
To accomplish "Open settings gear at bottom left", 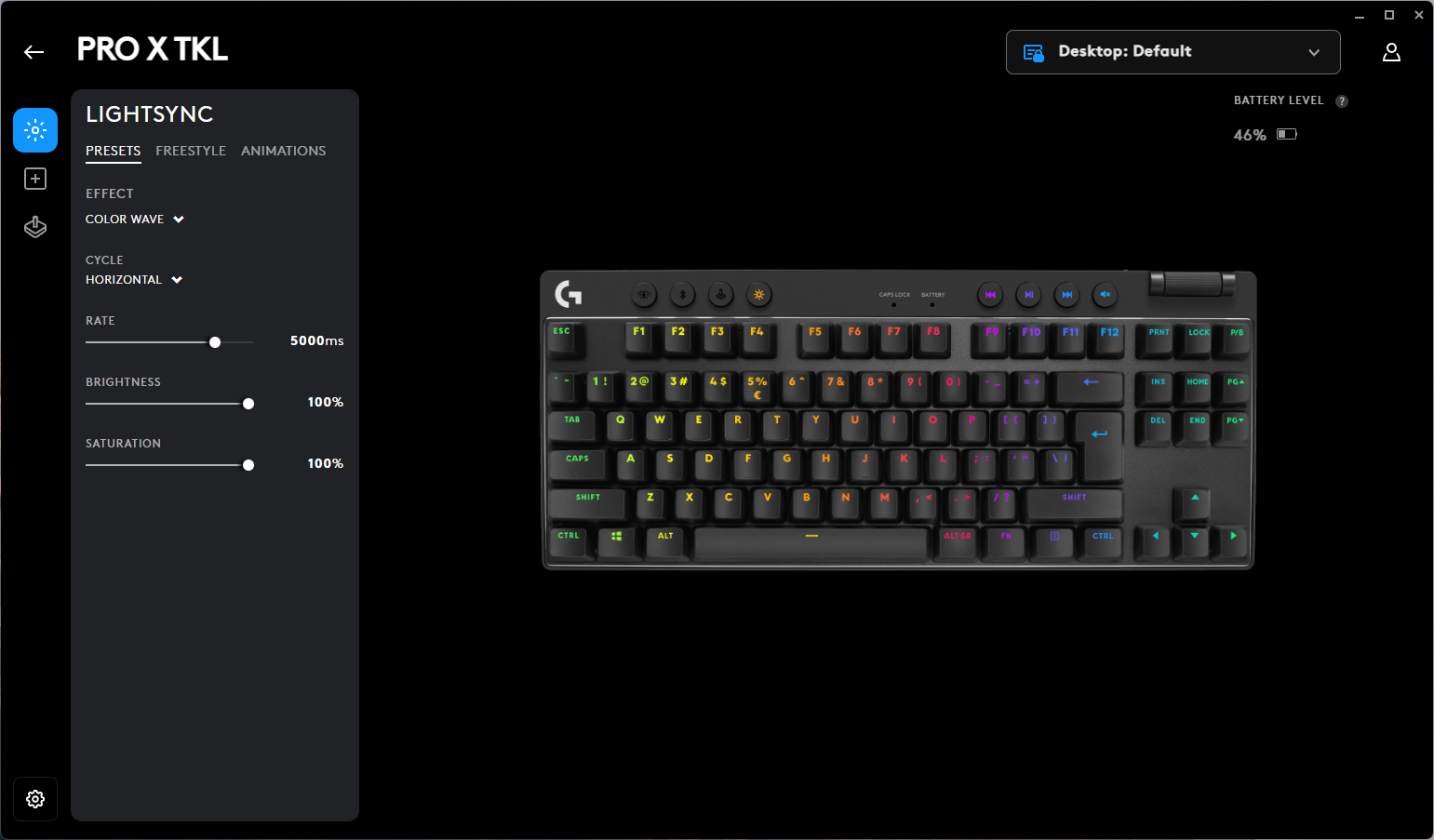I will pos(35,799).
